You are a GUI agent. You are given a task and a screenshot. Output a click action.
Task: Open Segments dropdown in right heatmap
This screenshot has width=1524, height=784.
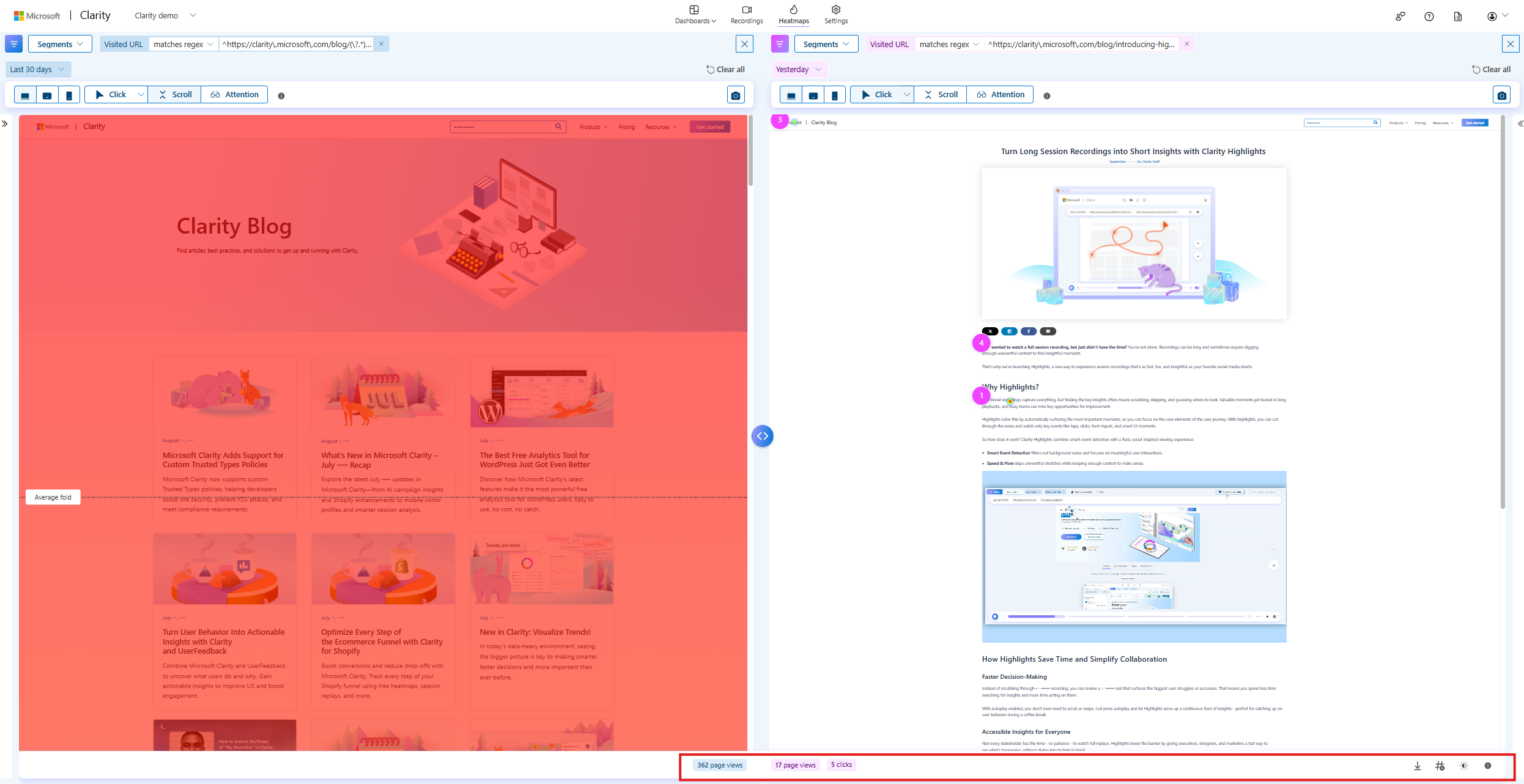(x=826, y=44)
